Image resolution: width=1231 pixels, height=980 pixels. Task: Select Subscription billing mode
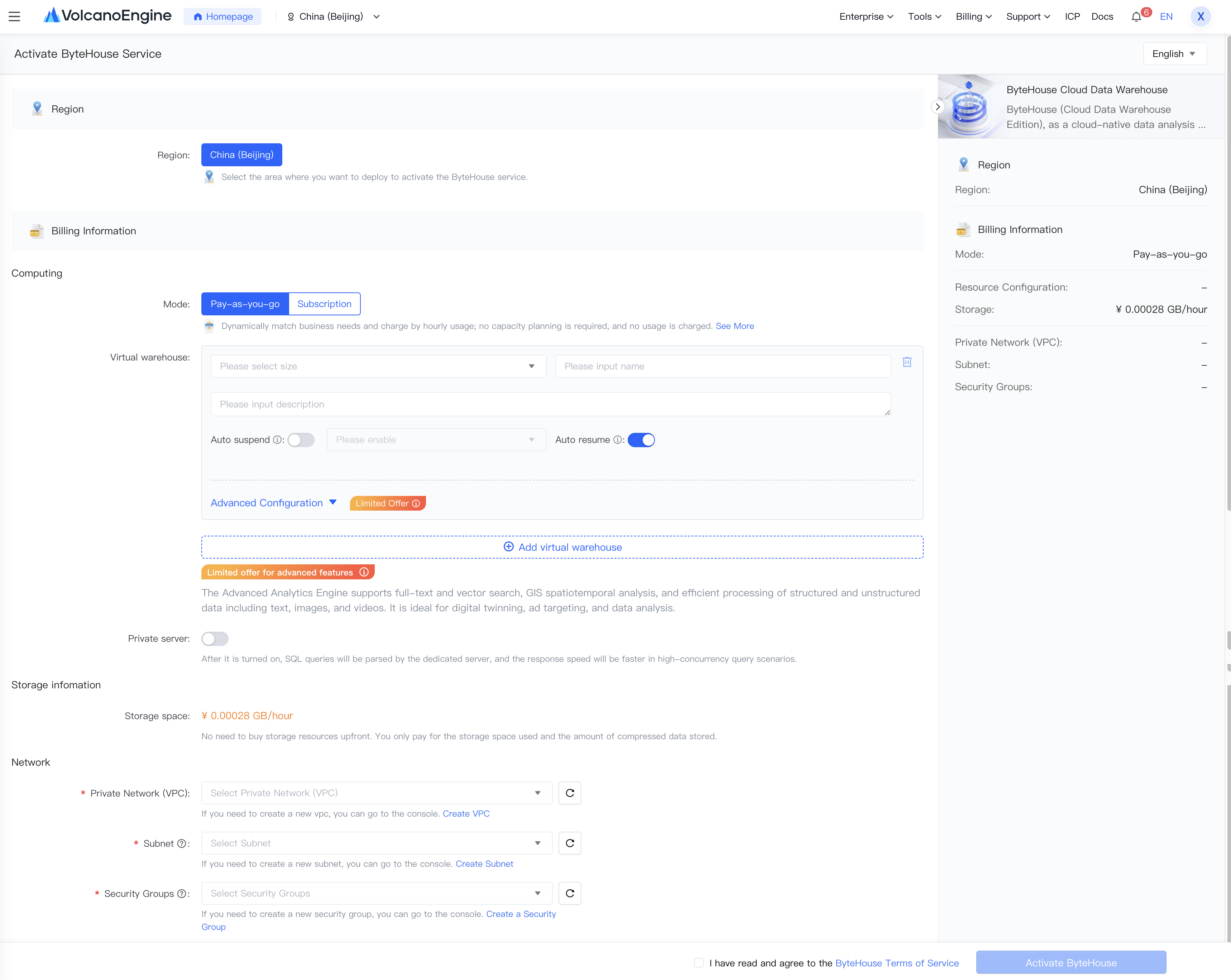pos(324,304)
